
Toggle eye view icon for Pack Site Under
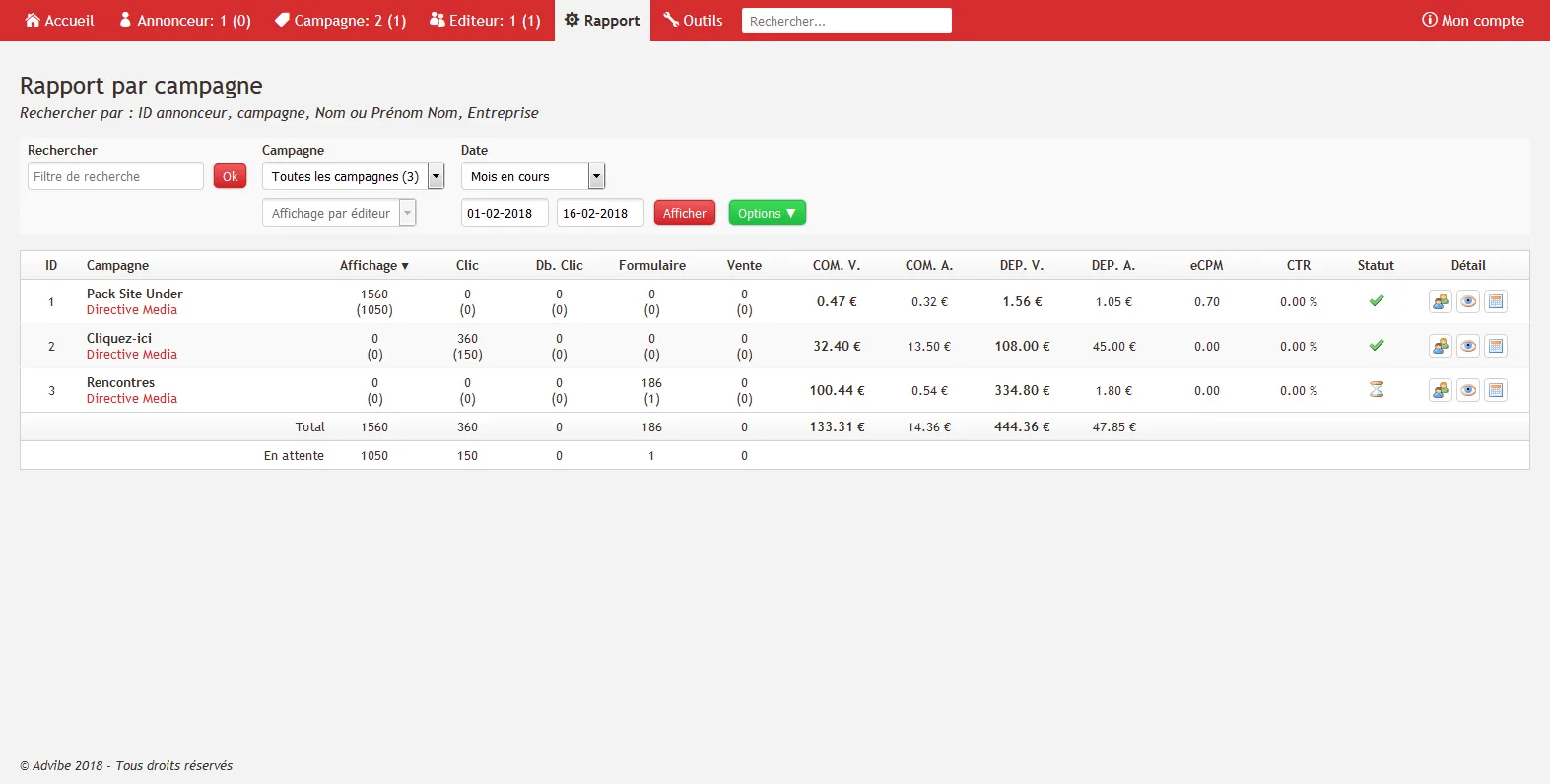[x=1468, y=301]
